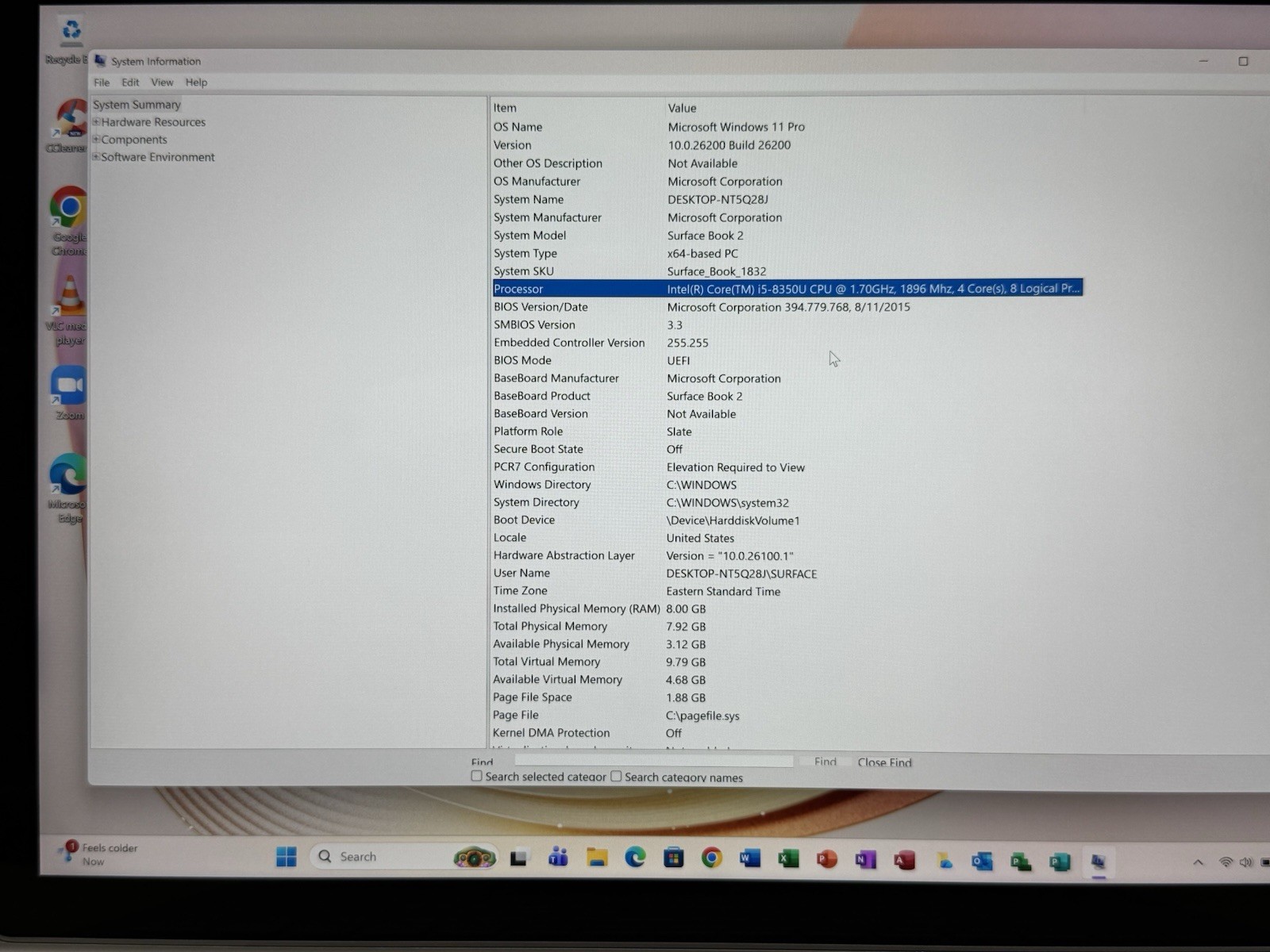The height and width of the screenshot is (952, 1270).
Task: Click the System Information title bar icon
Action: pyautogui.click(x=100, y=60)
